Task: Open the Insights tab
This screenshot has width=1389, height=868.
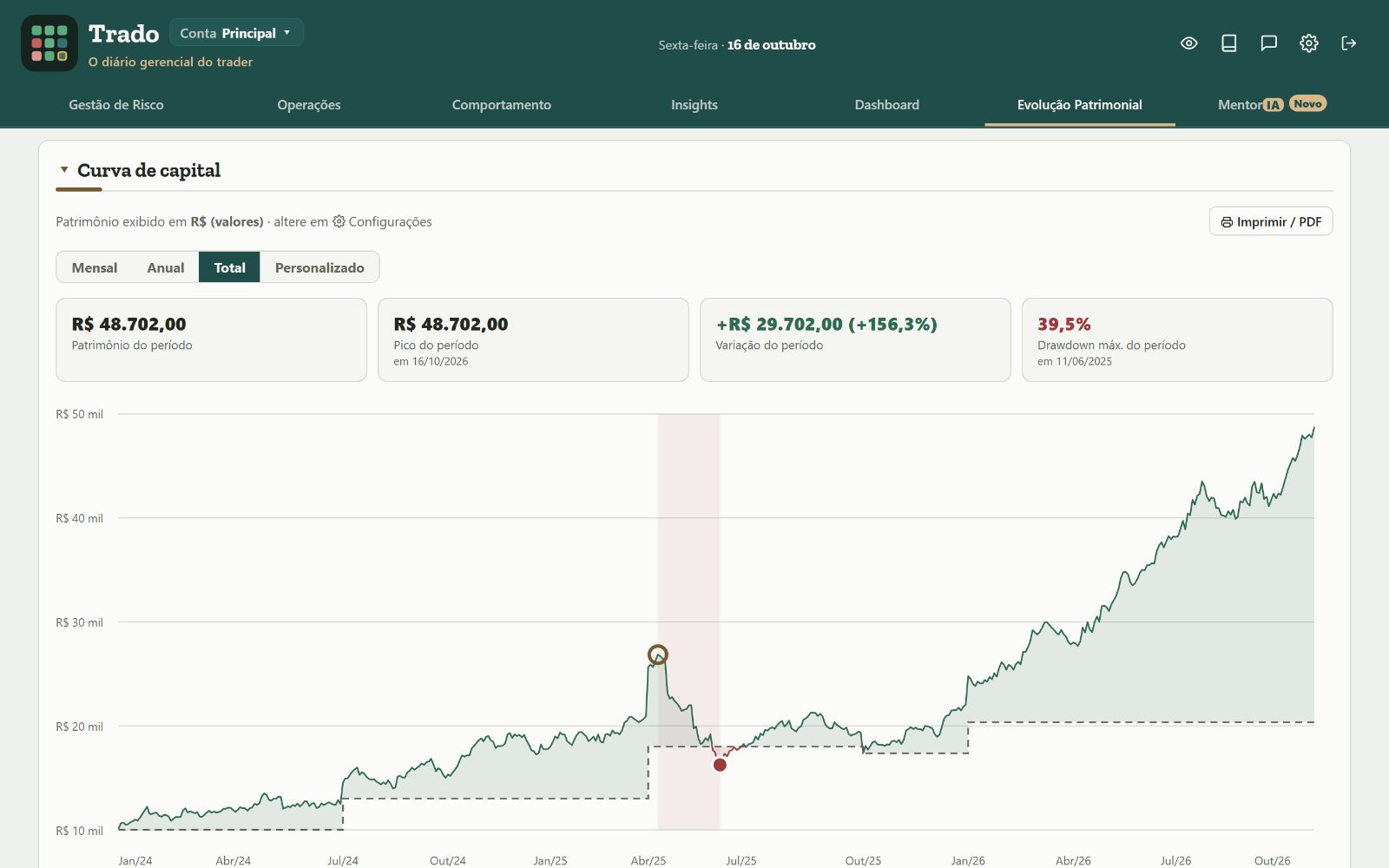Action: (x=694, y=105)
